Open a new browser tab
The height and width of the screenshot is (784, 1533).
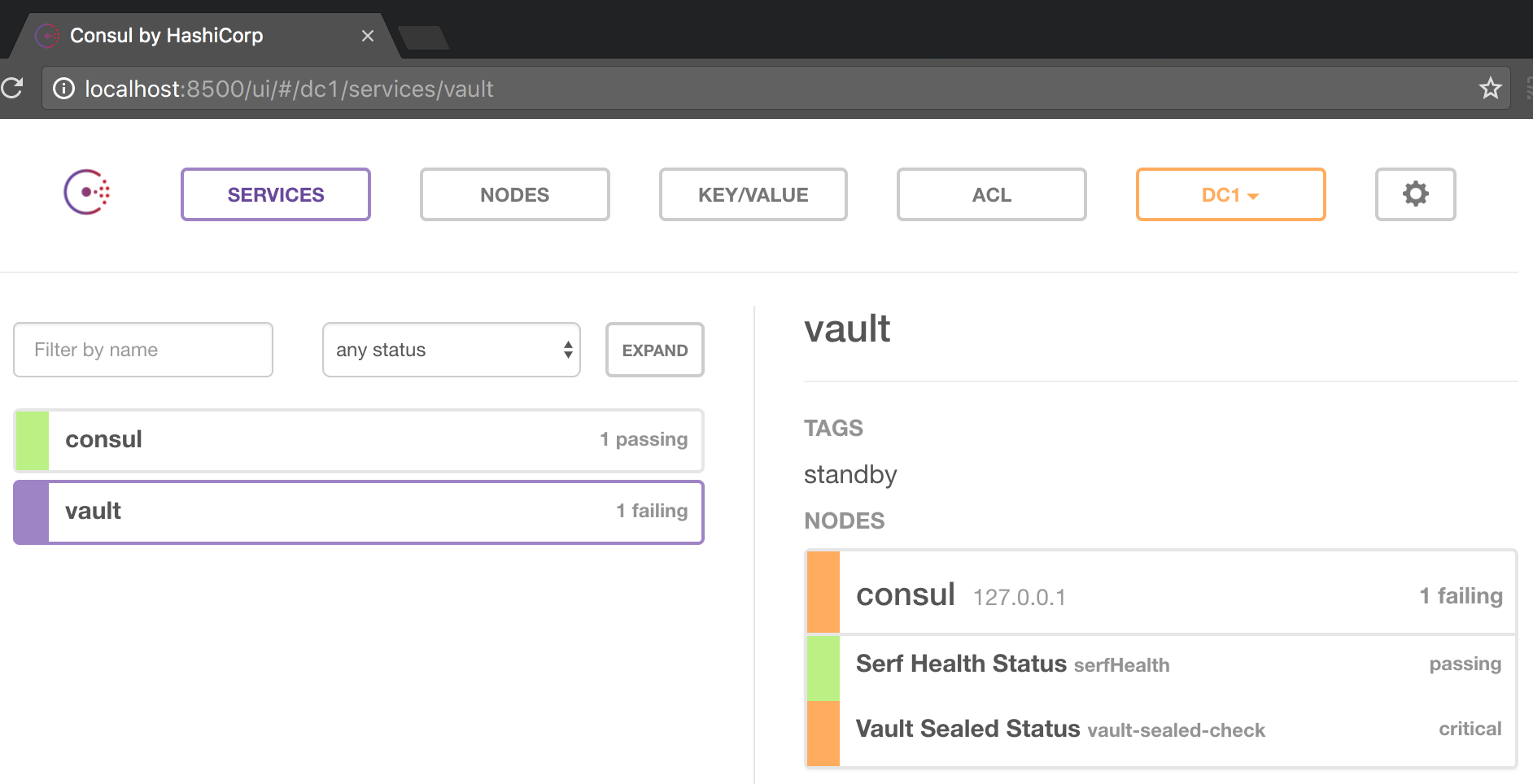423,37
